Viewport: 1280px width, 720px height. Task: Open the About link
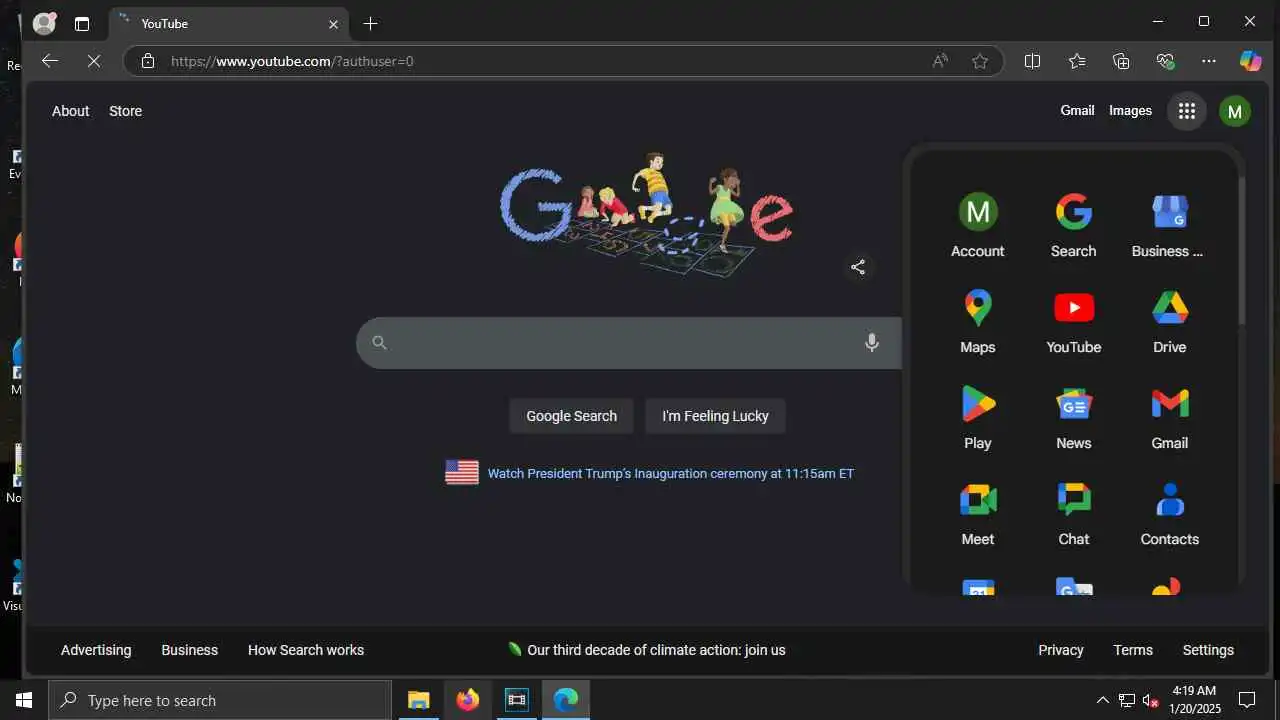(x=70, y=111)
